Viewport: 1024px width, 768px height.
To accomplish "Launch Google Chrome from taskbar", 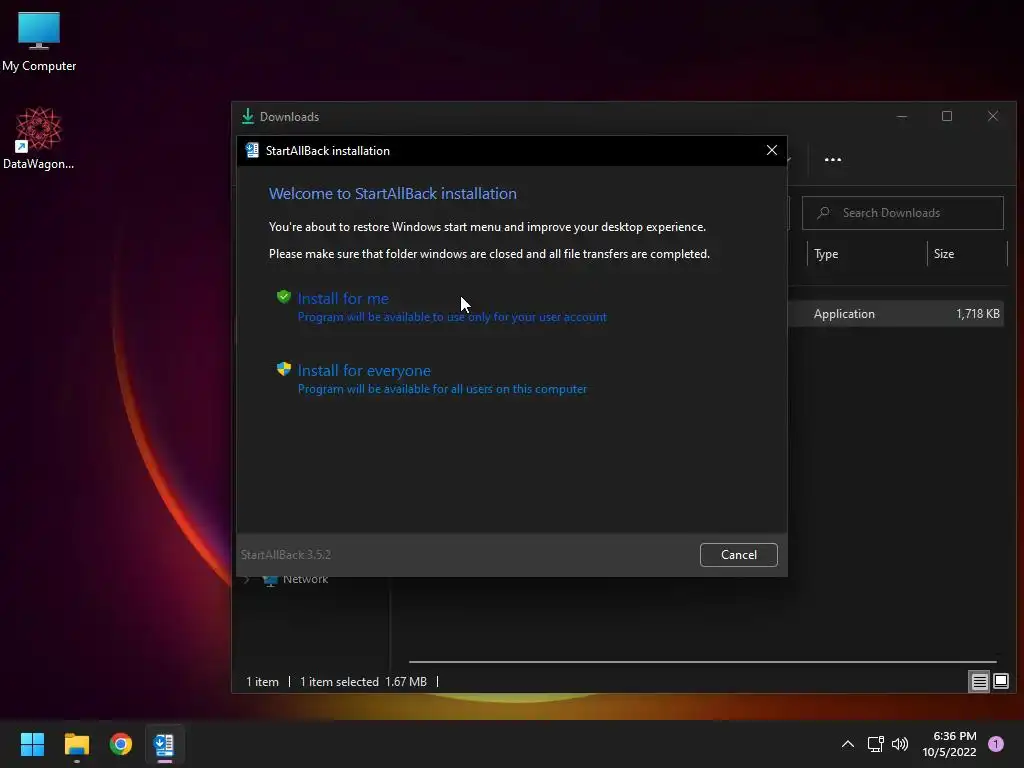I will pos(121,744).
